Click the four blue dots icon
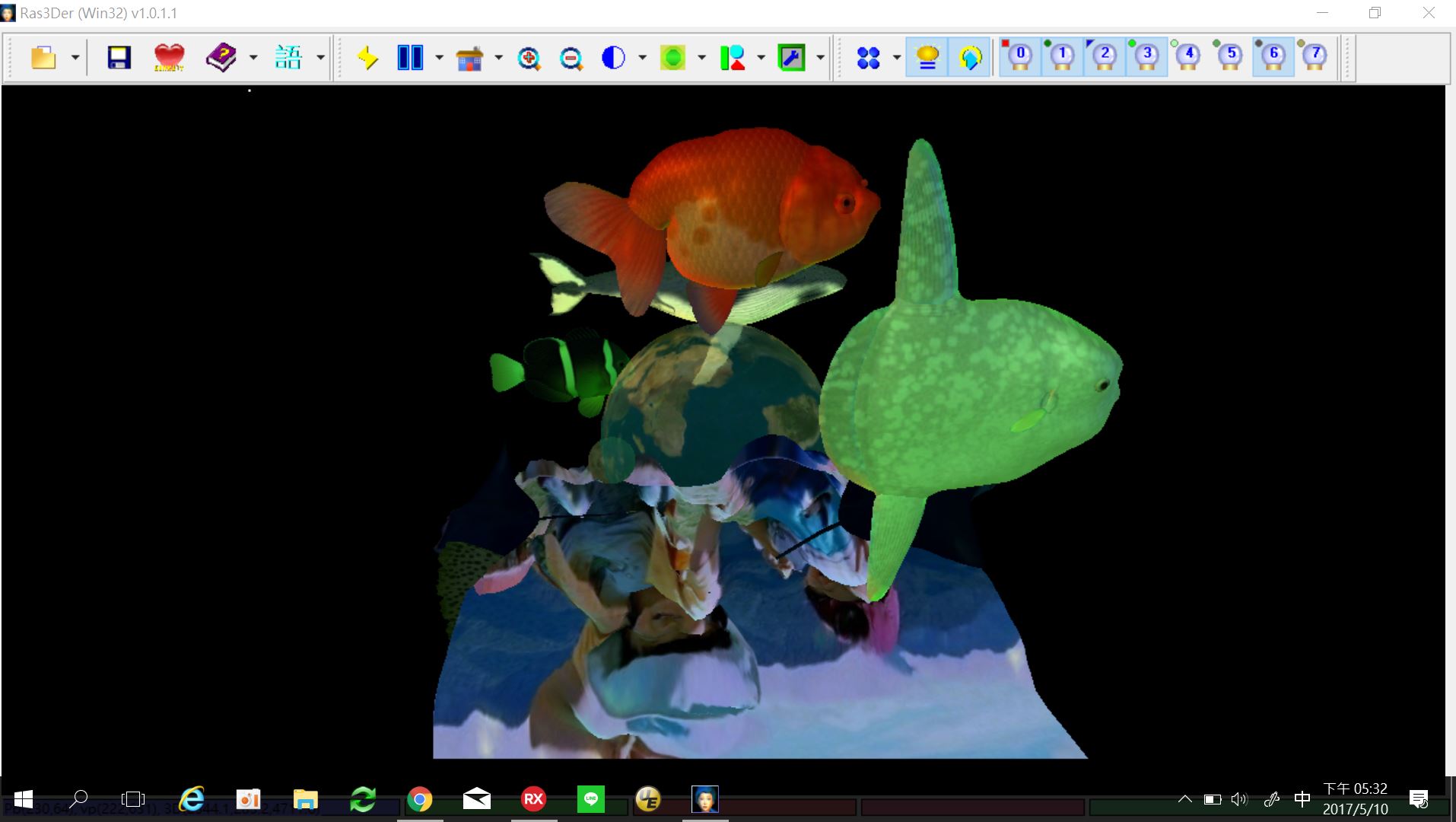The width and height of the screenshot is (1456, 822). (x=868, y=58)
